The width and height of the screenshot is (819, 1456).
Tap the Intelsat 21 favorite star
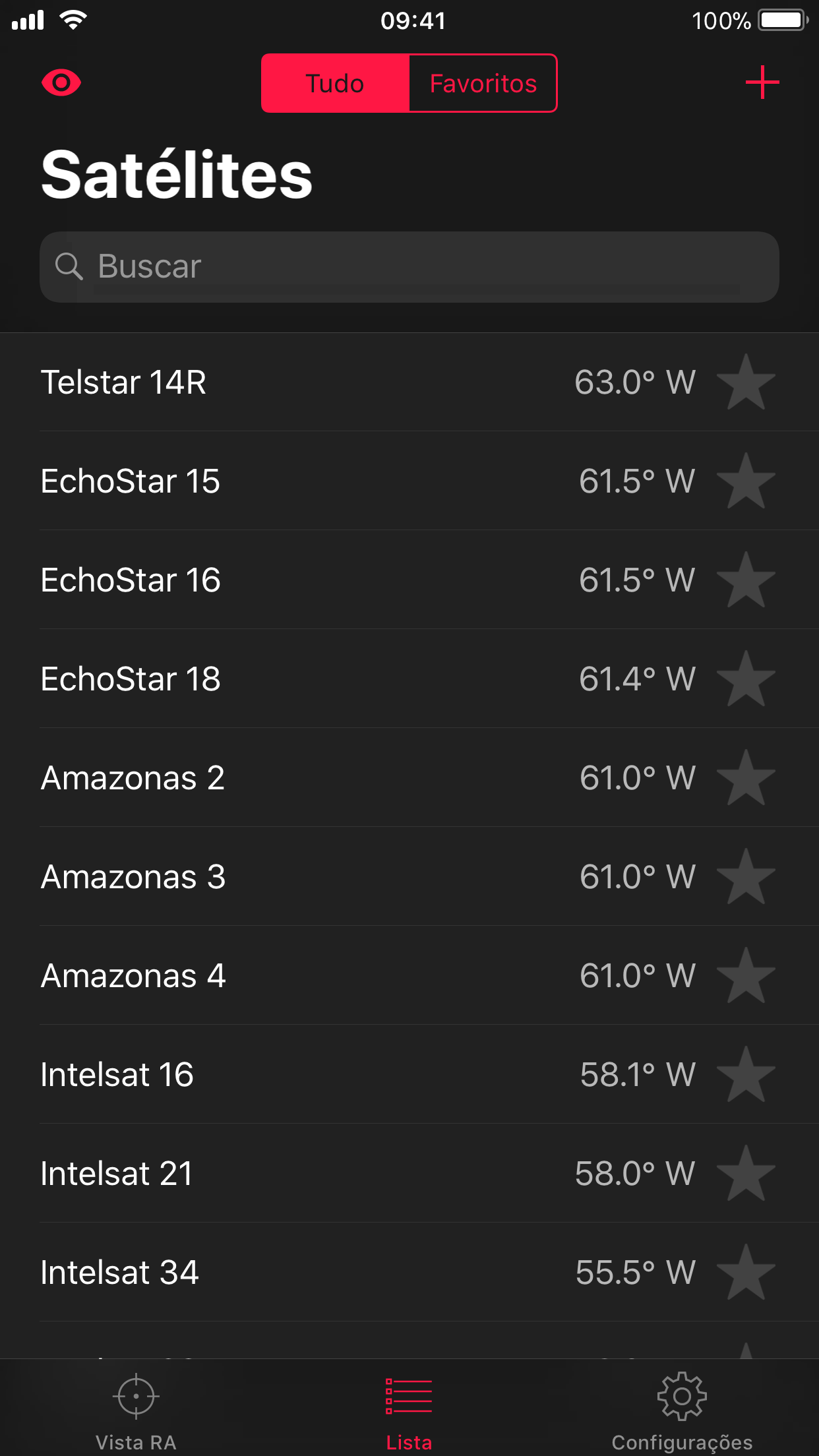pos(746,1174)
